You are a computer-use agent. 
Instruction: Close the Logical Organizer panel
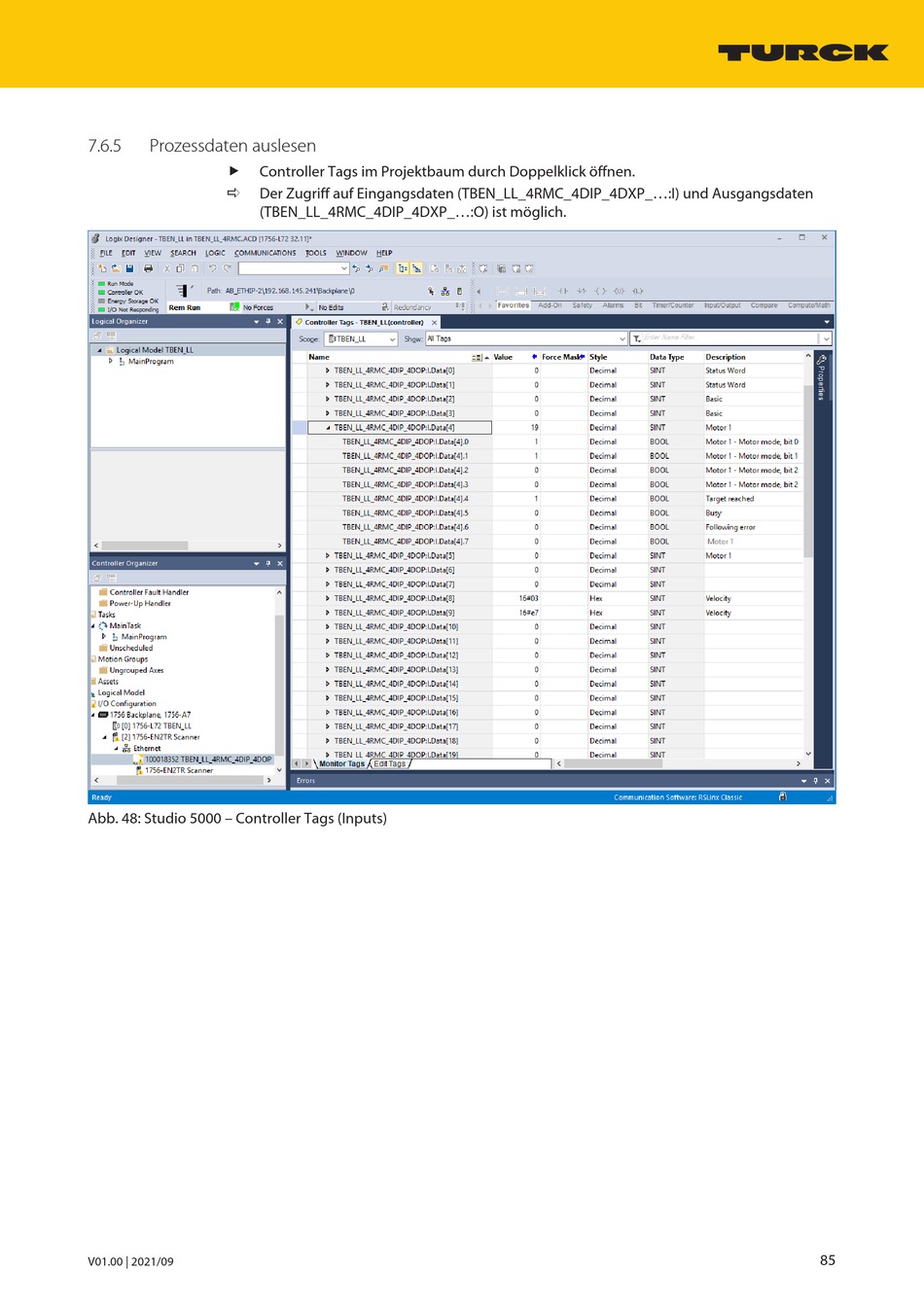(x=280, y=322)
